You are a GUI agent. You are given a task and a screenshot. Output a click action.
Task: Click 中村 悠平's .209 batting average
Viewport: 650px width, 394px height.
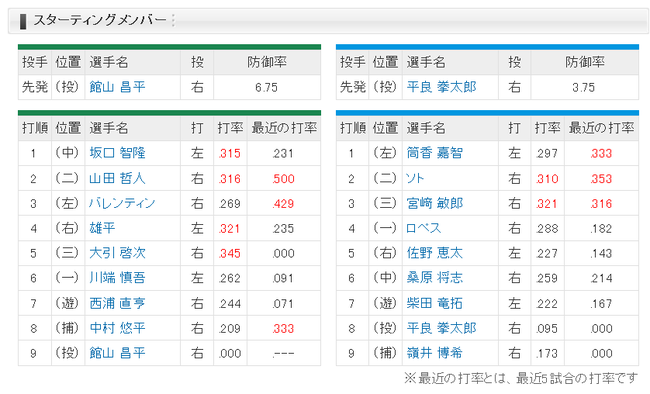point(230,328)
